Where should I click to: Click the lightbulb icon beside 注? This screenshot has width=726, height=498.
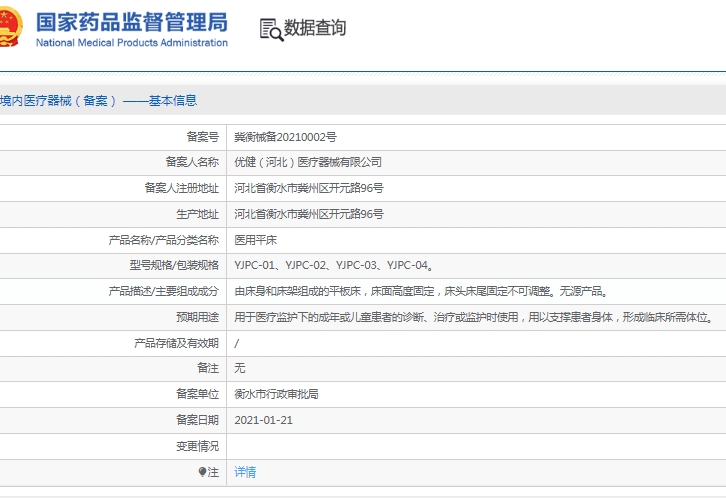tap(202, 472)
